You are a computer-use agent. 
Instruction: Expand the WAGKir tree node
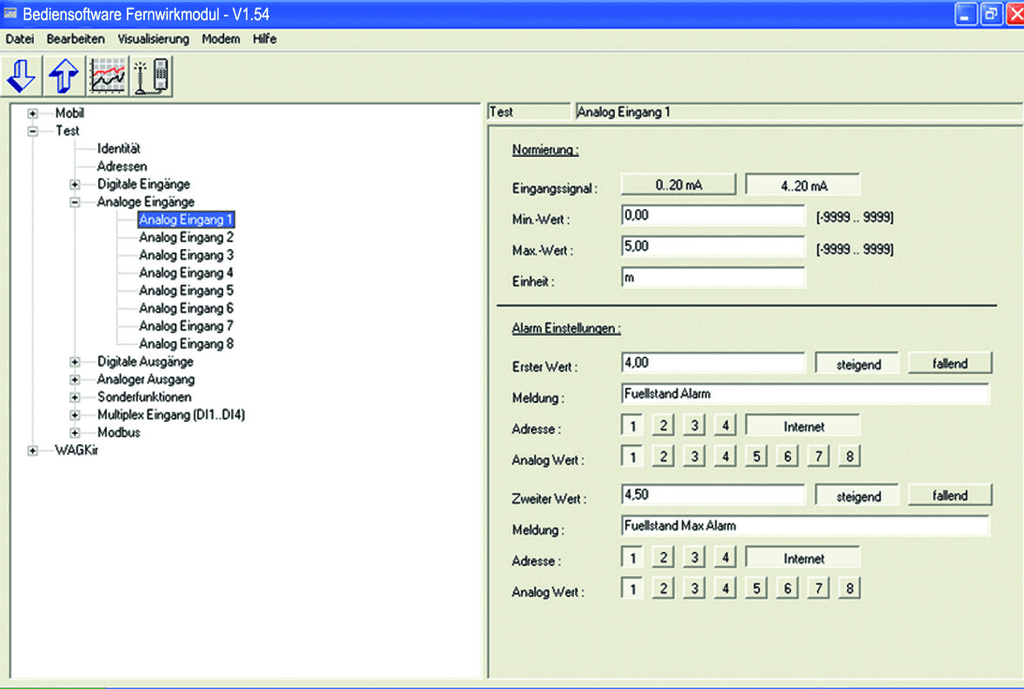point(33,451)
